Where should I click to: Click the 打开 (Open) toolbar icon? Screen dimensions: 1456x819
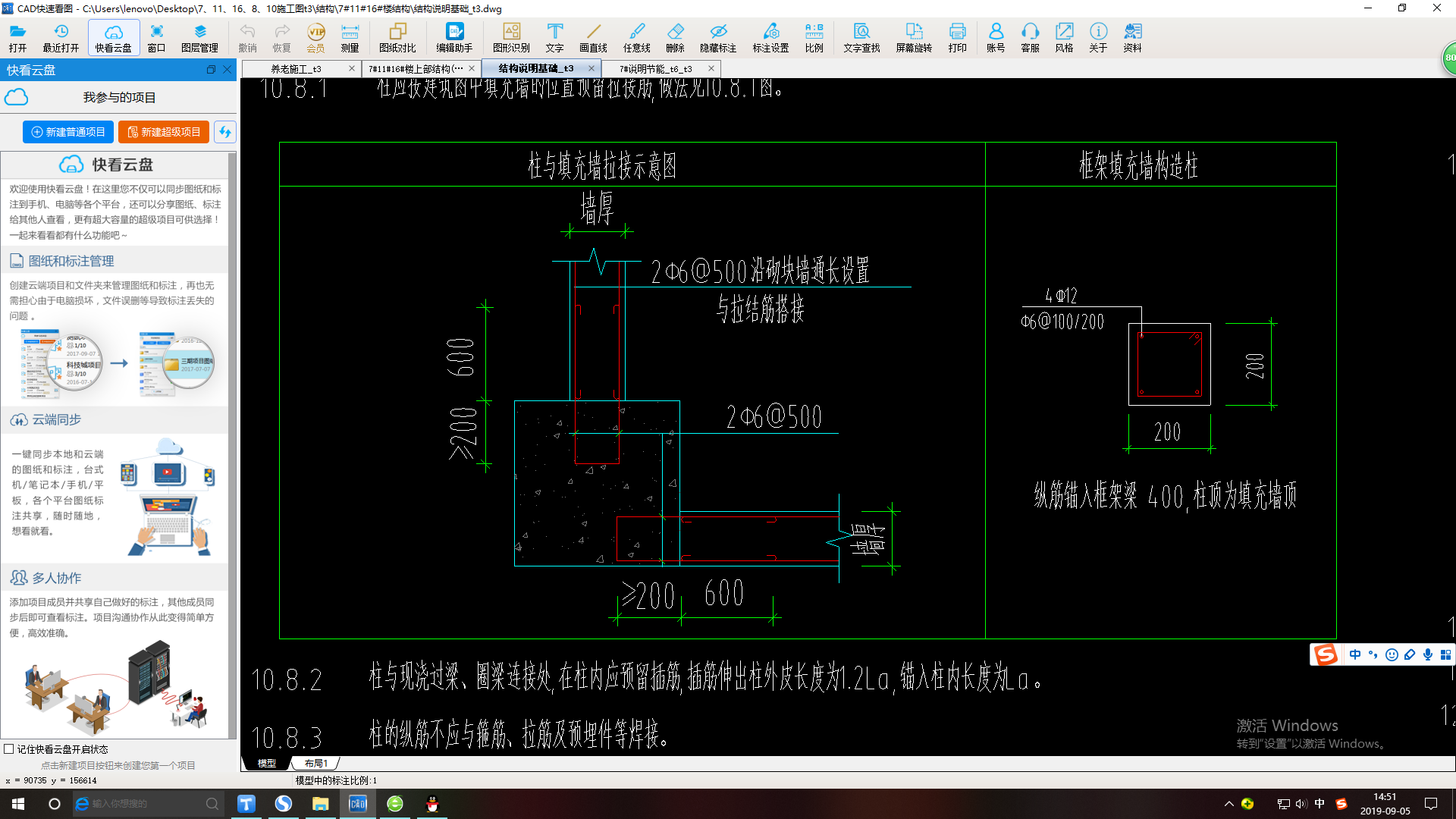click(x=17, y=37)
